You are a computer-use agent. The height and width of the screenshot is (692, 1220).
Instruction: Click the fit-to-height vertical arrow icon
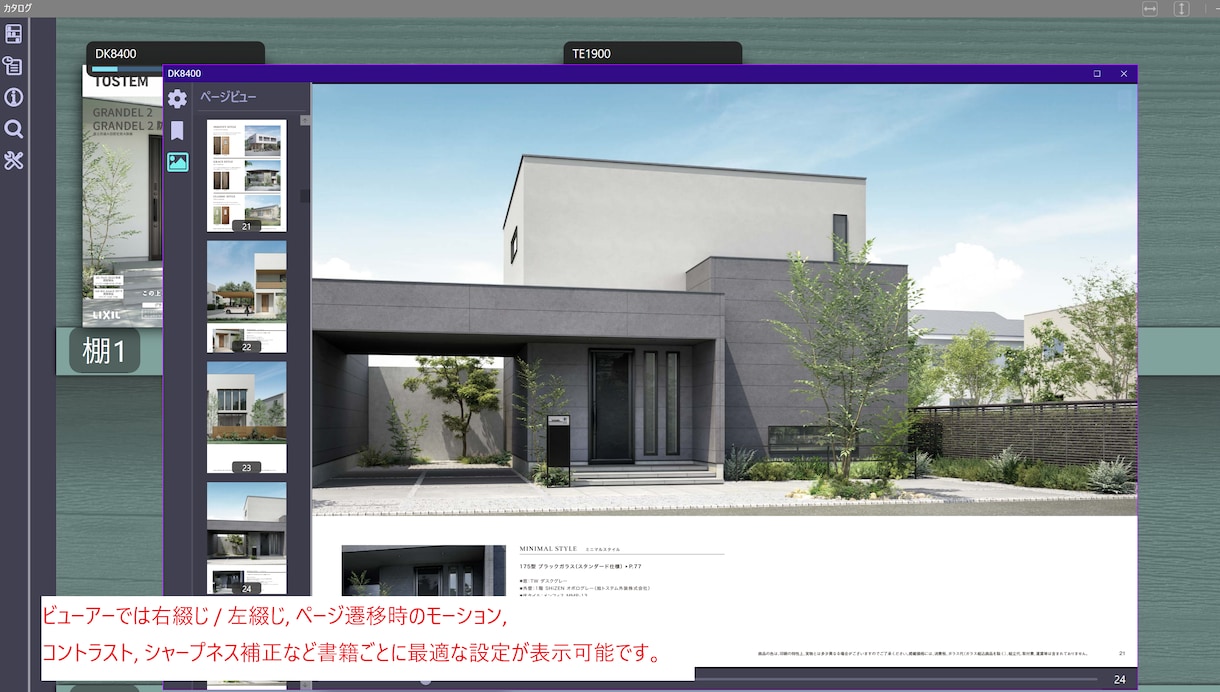click(1181, 8)
